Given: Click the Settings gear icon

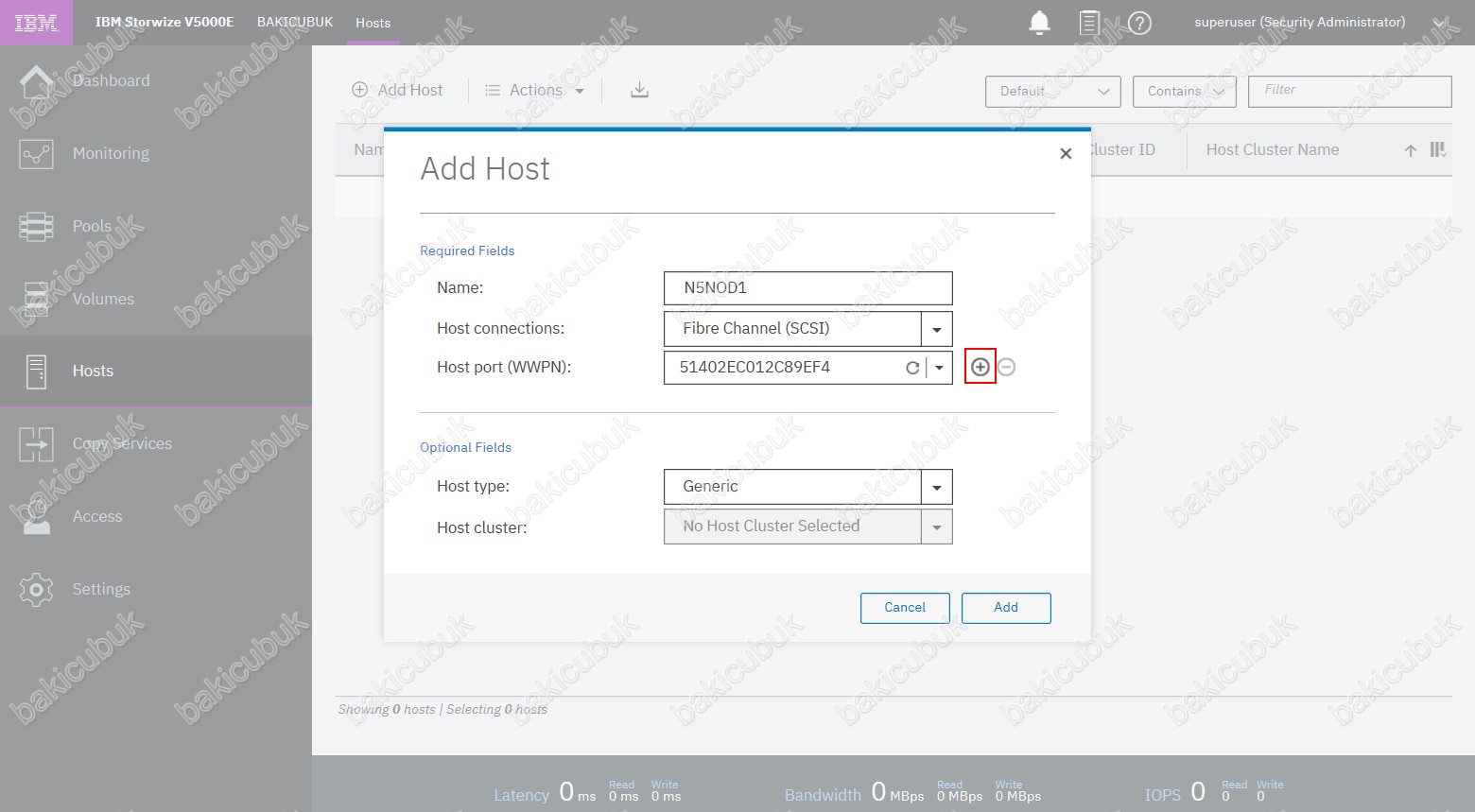Looking at the screenshot, I should tap(36, 589).
